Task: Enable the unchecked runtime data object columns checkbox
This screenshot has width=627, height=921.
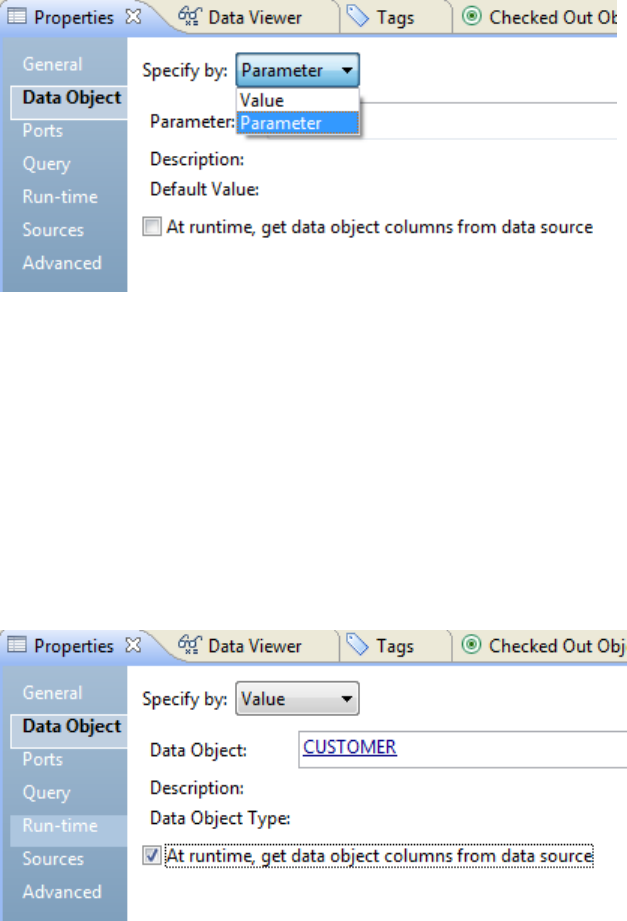Action: coord(152,228)
